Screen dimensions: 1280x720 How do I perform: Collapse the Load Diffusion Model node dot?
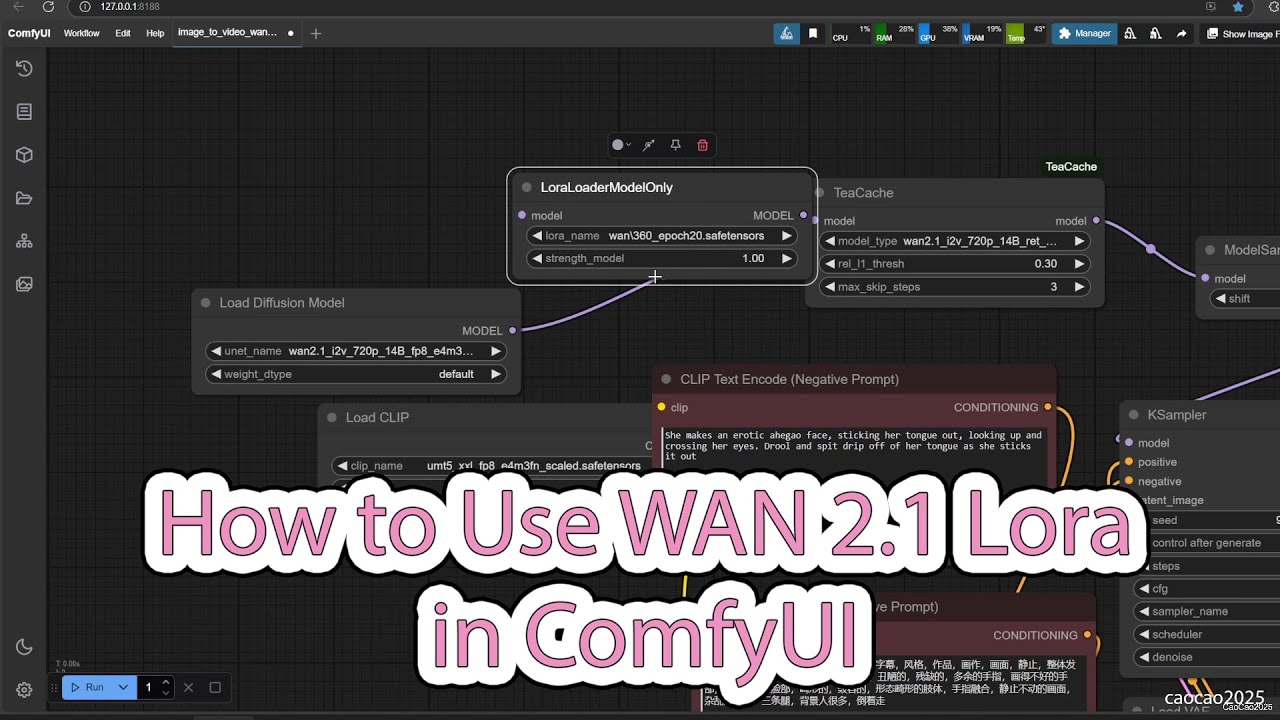point(206,303)
